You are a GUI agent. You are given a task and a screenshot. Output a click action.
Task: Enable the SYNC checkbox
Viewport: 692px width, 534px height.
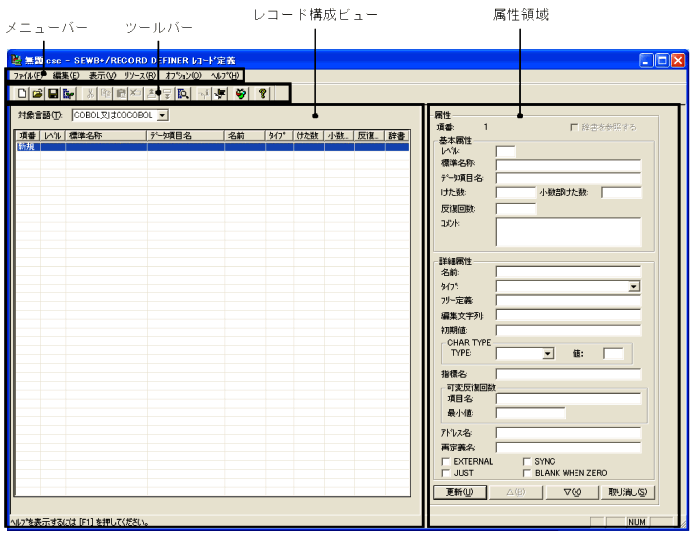click(x=527, y=462)
